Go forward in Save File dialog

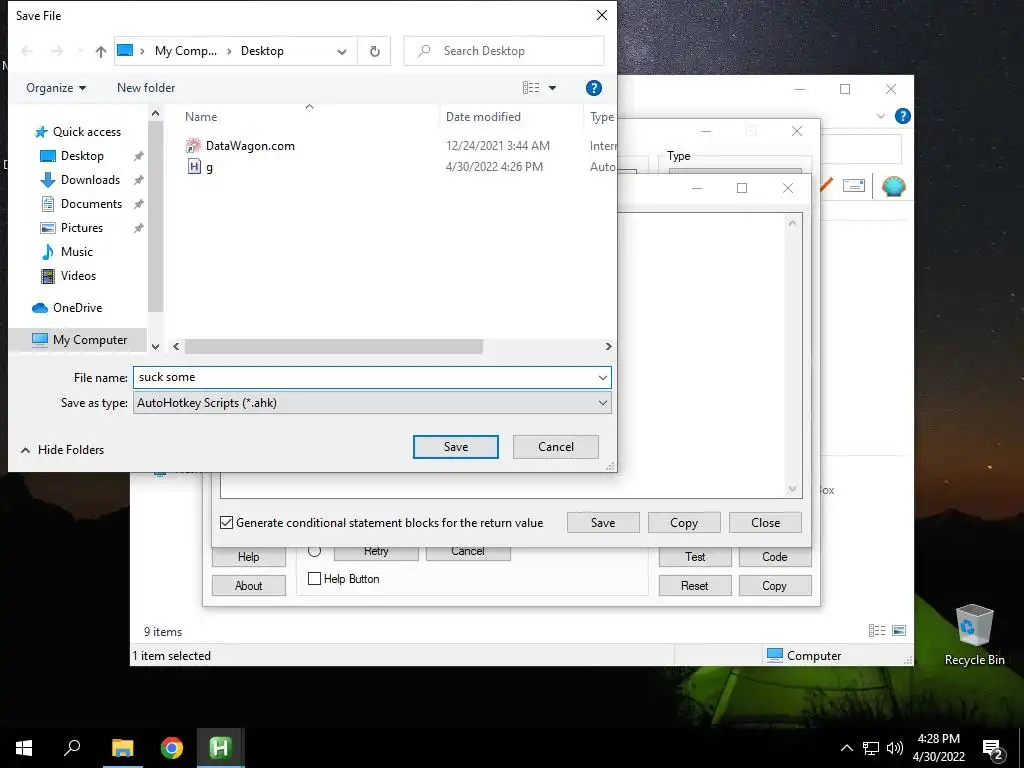pos(57,51)
